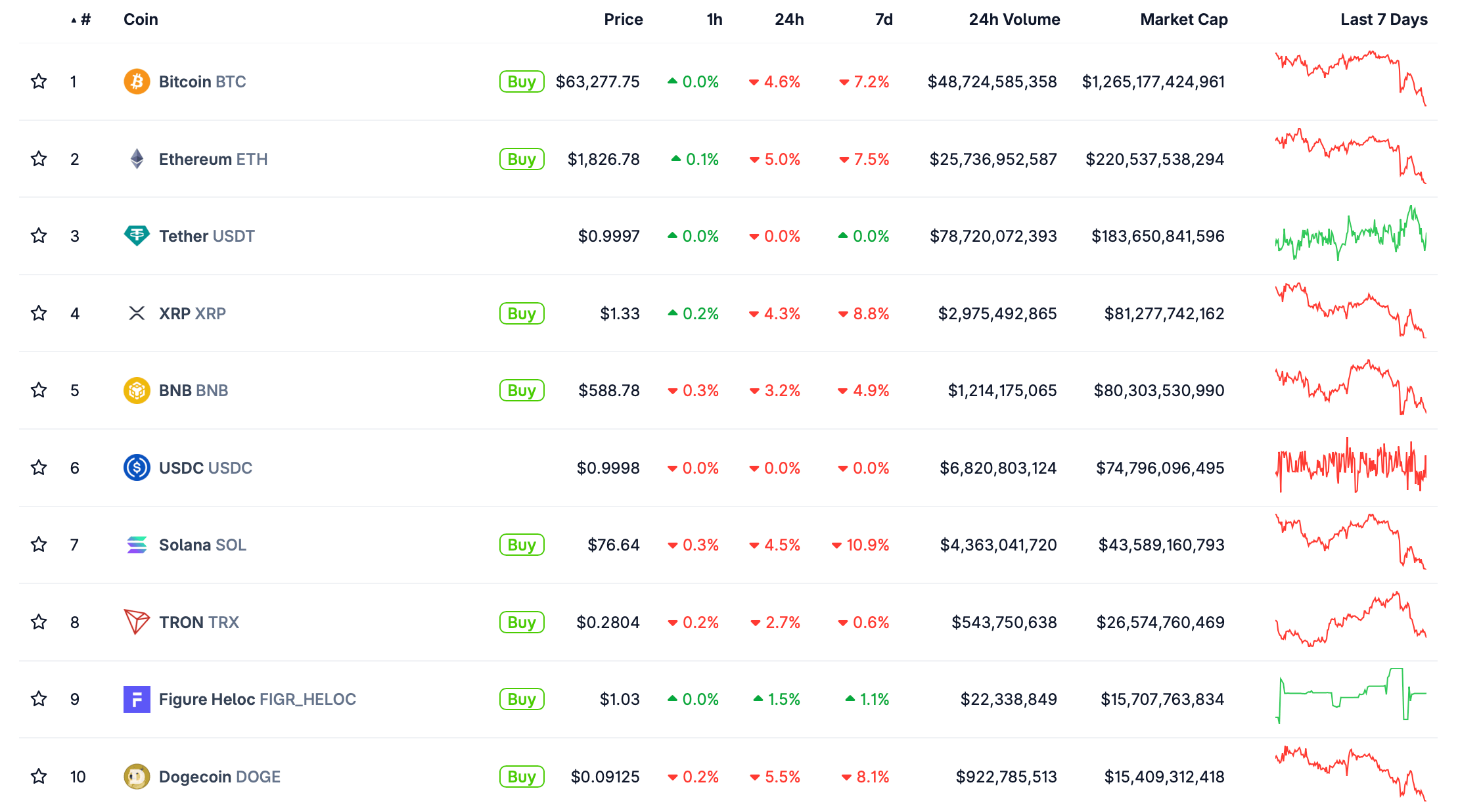This screenshot has height=812, width=1481.
Task: Sort by the Price column header
Action: point(623,20)
